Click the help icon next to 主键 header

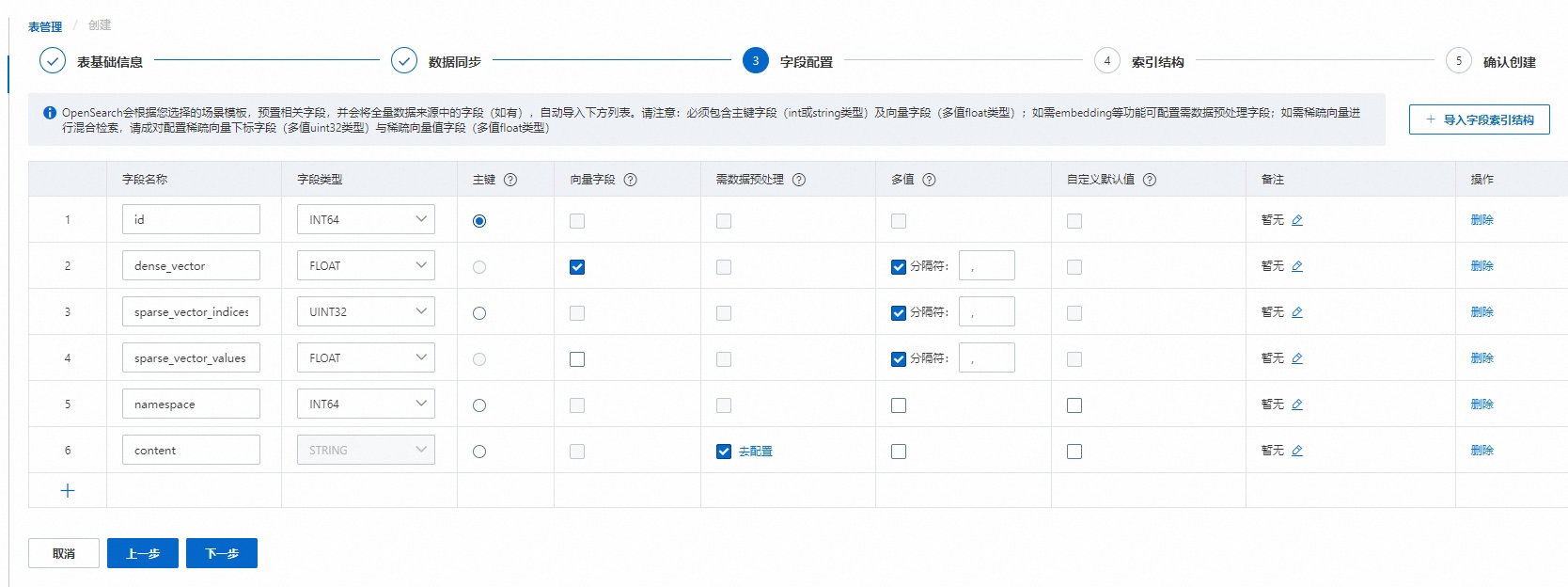click(510, 180)
